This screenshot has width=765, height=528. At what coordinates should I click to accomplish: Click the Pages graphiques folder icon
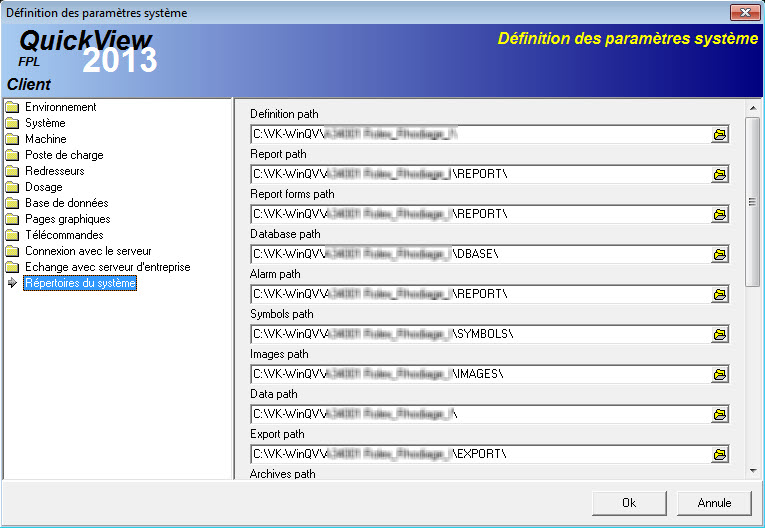(x=12, y=220)
